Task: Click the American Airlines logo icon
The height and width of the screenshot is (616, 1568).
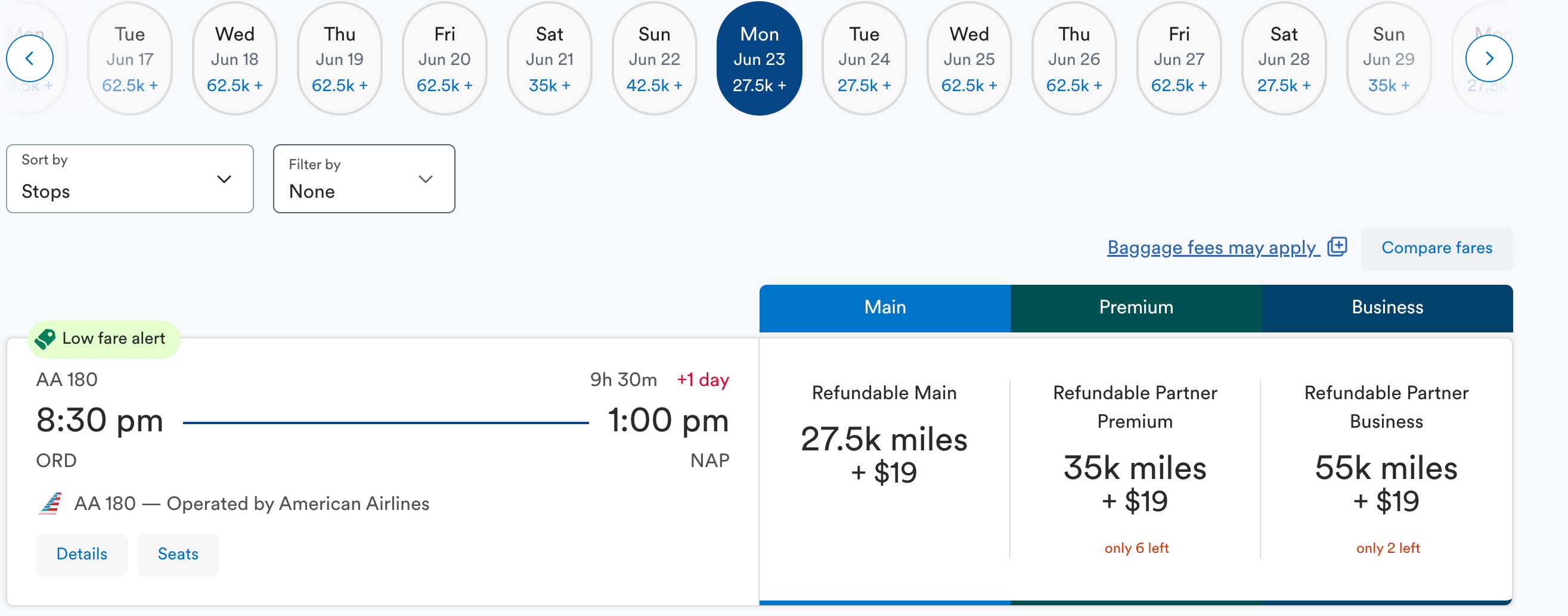Action: pyautogui.click(x=51, y=503)
